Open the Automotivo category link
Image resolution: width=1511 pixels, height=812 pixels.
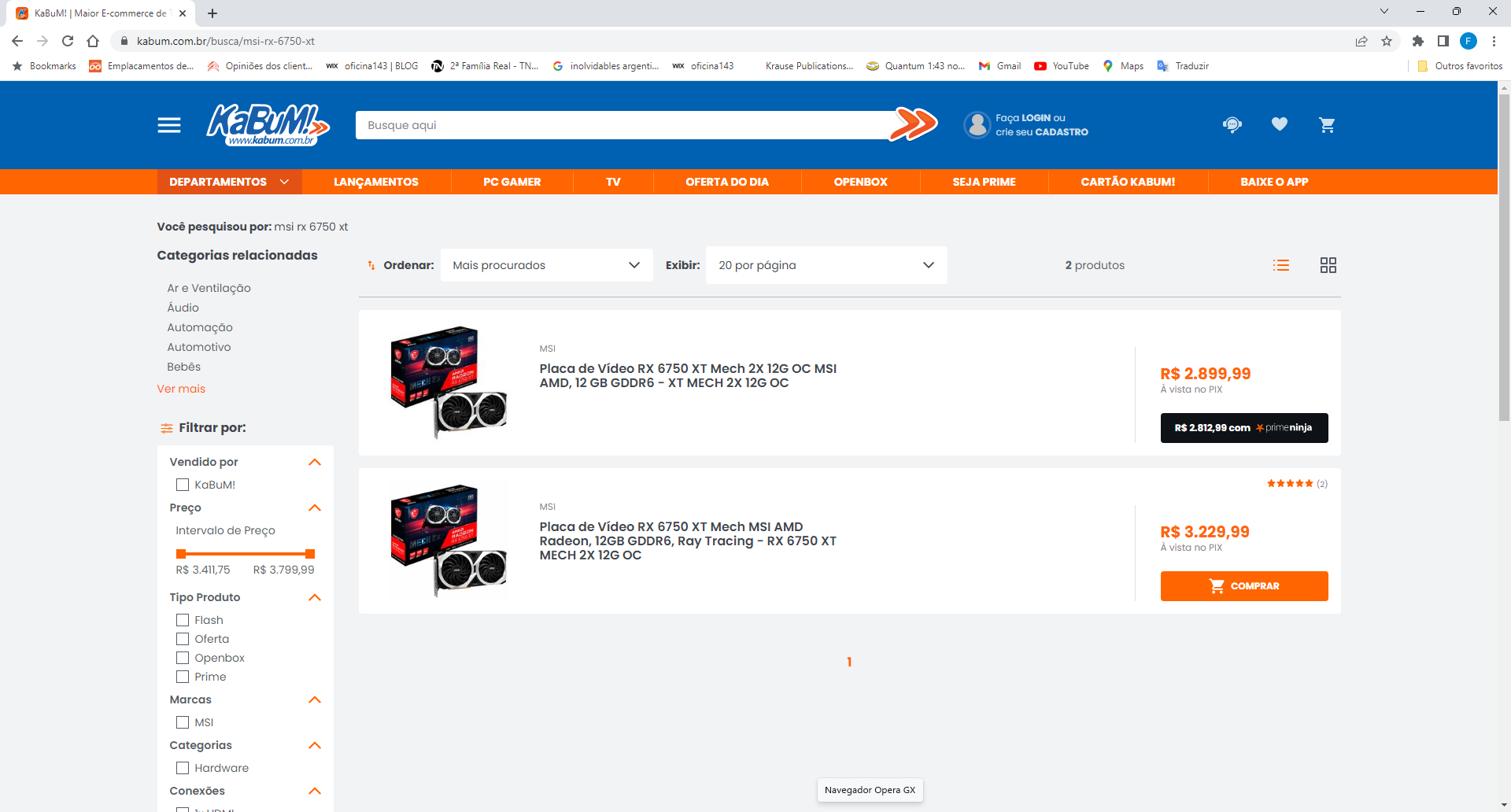coord(199,347)
